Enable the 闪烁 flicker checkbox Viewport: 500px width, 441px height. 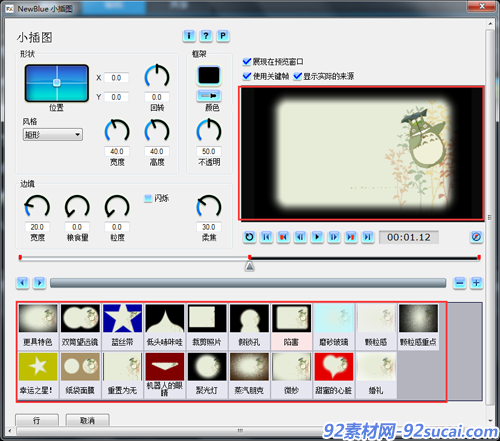pyautogui.click(x=148, y=198)
